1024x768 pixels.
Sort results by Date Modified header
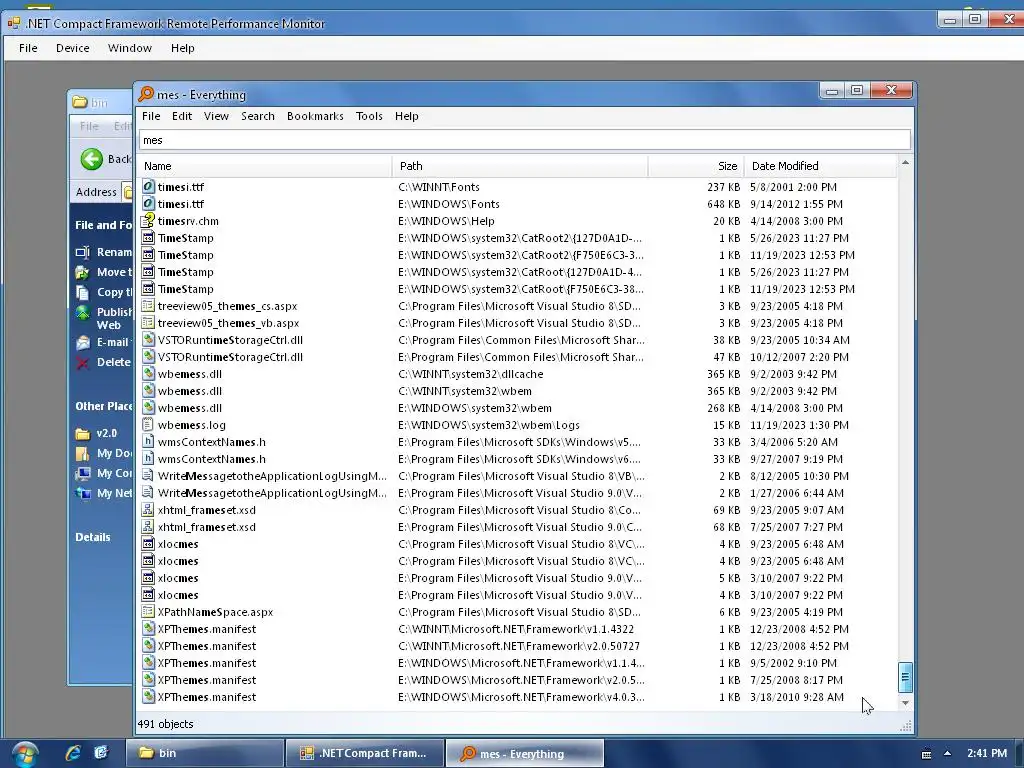pyautogui.click(x=821, y=166)
